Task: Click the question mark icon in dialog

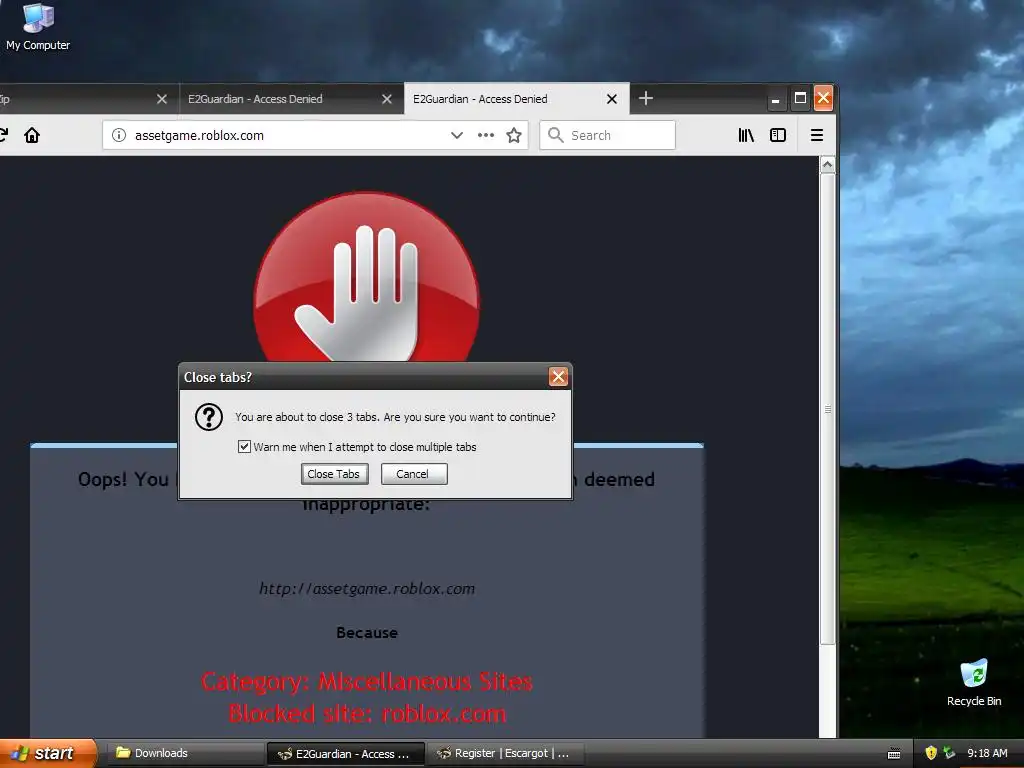Action: [x=209, y=417]
